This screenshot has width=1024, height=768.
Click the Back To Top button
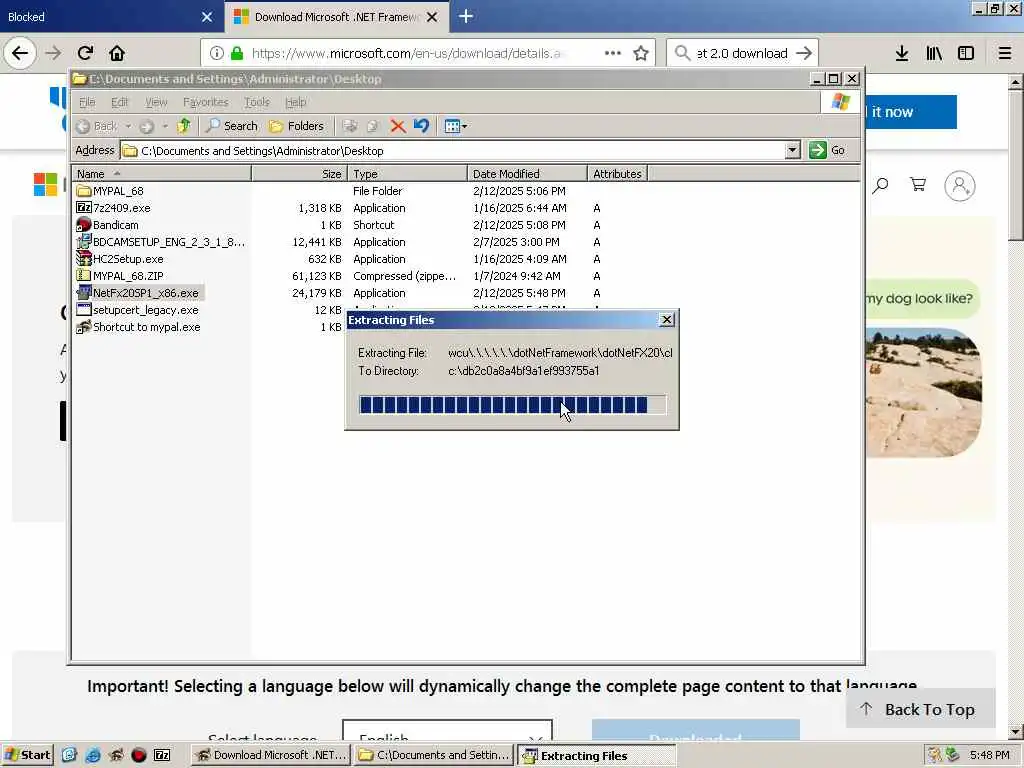point(920,709)
